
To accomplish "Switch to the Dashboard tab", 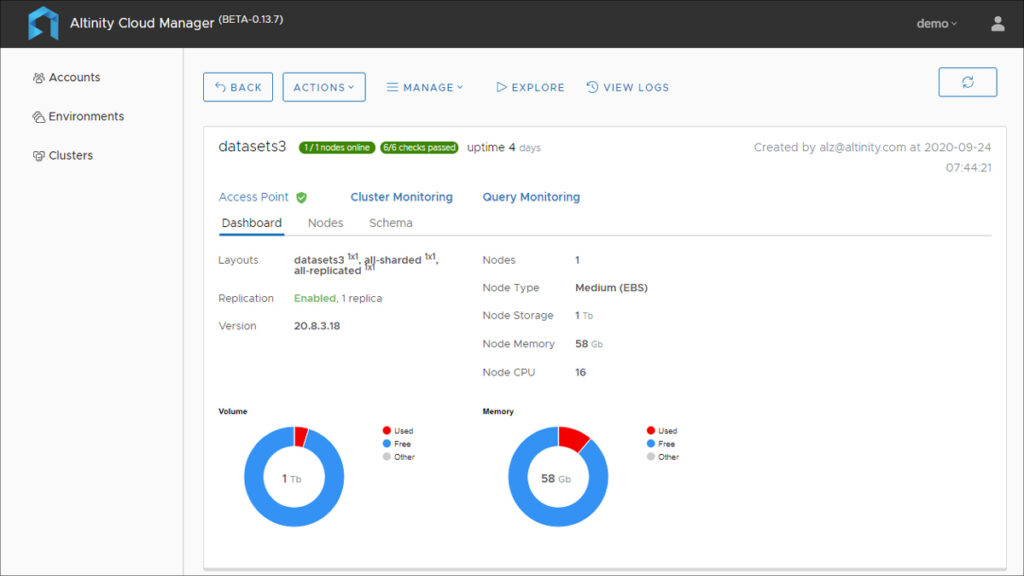I will point(251,223).
